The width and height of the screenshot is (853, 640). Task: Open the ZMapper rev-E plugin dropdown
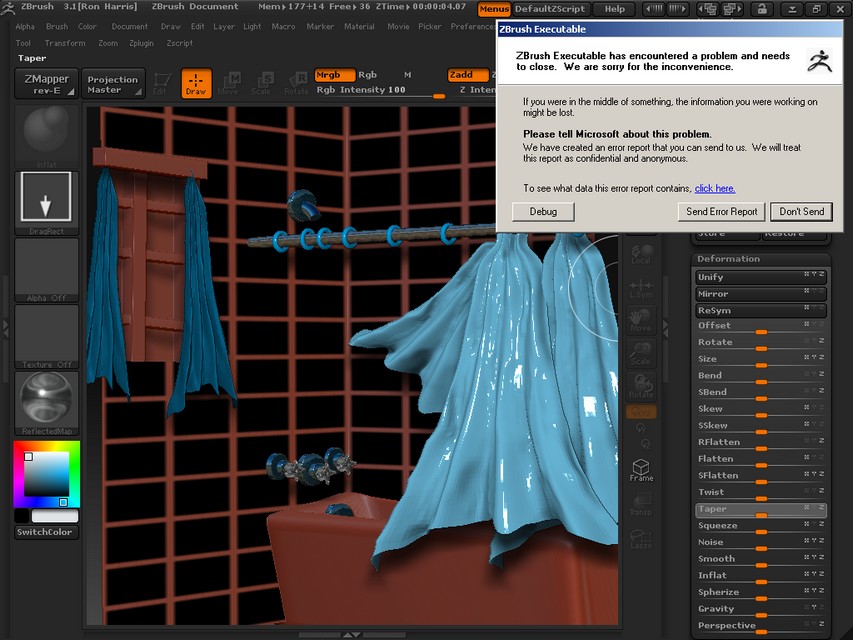pos(47,84)
